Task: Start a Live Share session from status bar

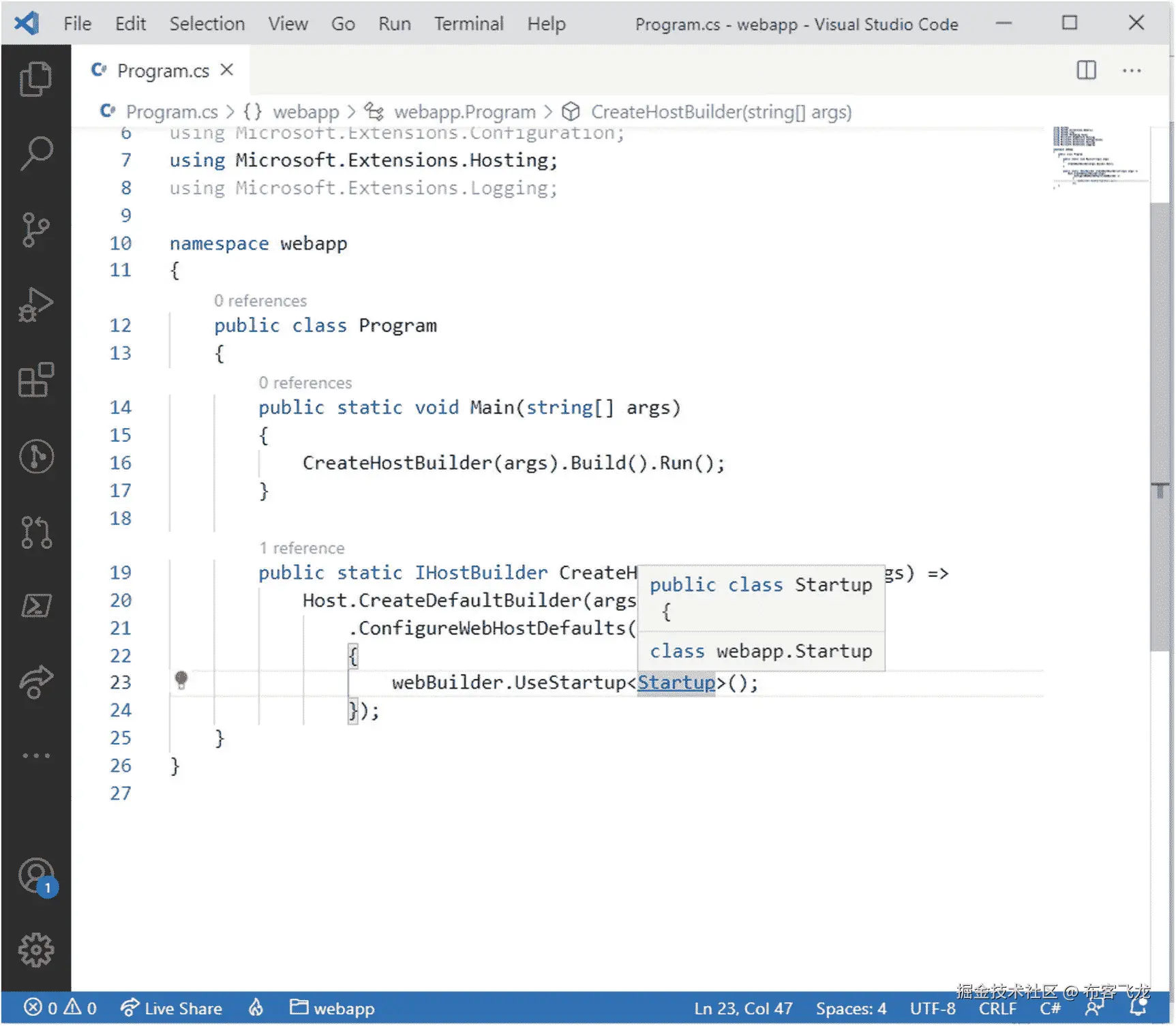Action: [x=171, y=1008]
